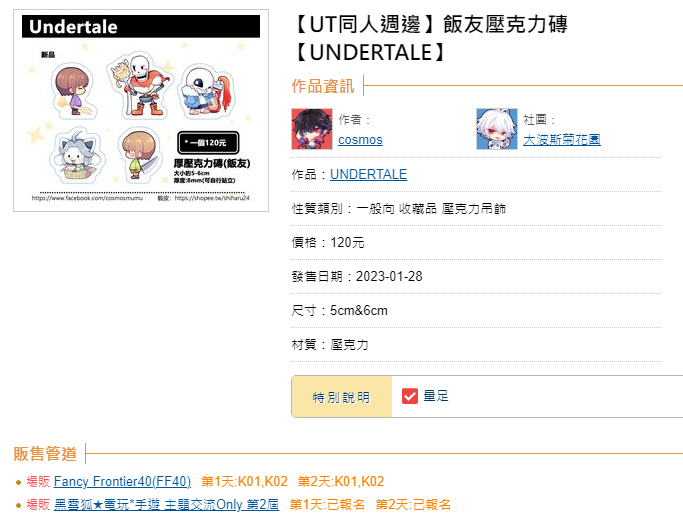
Task: Follow the UNDERTALE work link
Action: 369,174
